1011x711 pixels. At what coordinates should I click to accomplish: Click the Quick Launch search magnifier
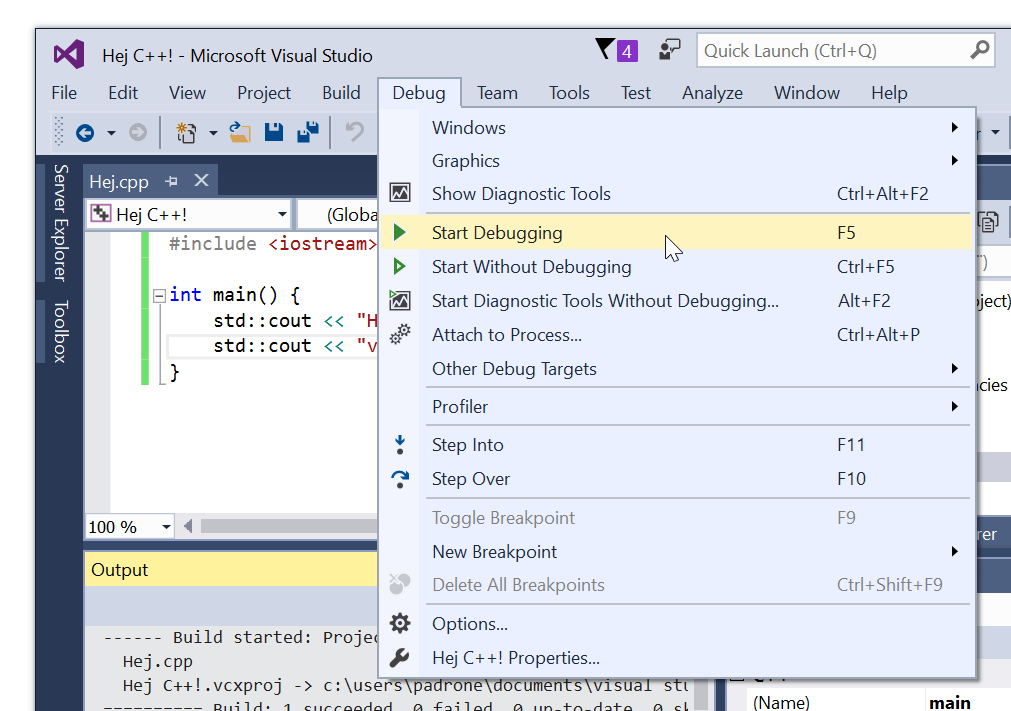tap(979, 50)
